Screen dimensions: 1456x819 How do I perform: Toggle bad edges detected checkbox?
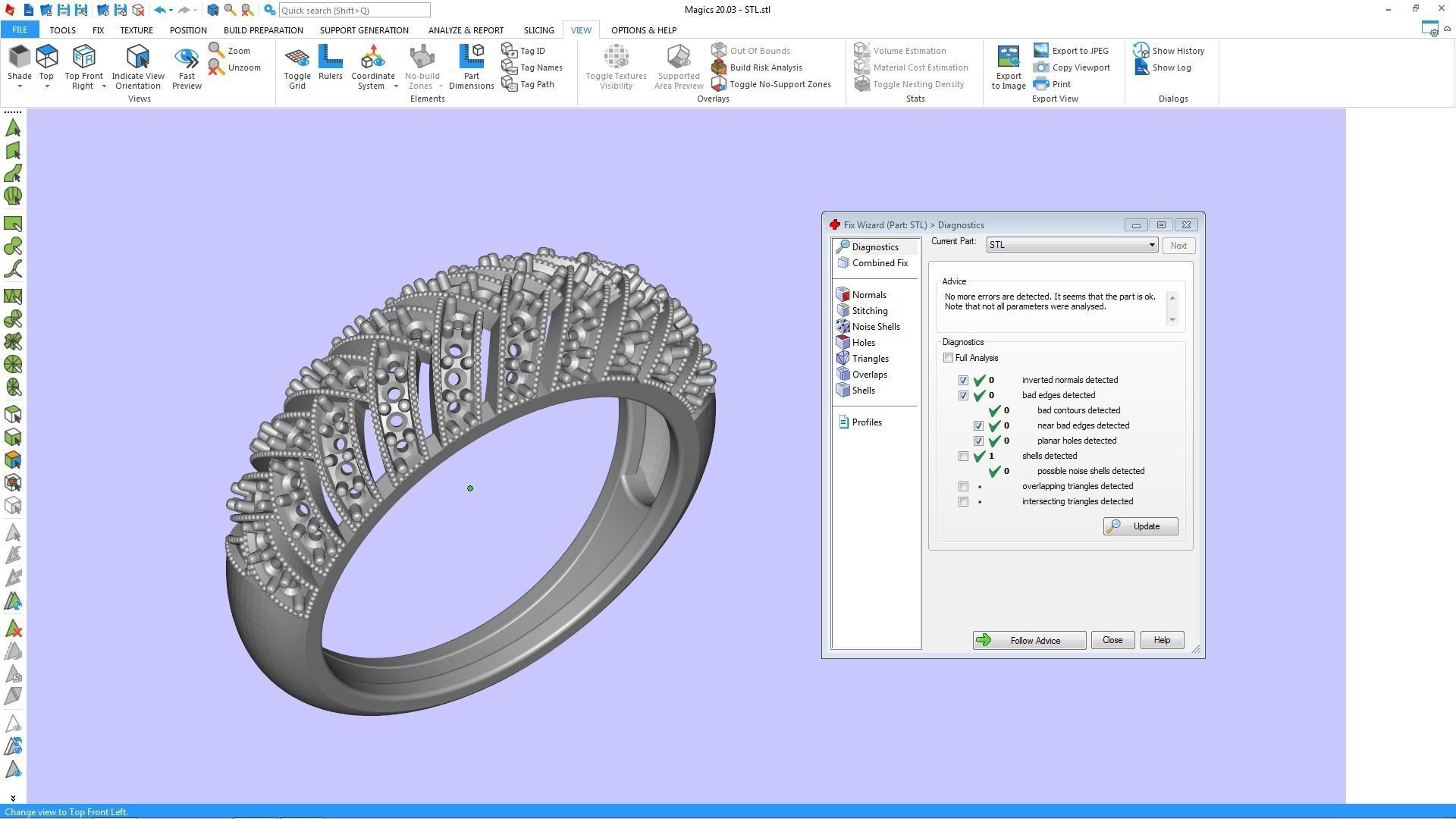[x=963, y=396]
